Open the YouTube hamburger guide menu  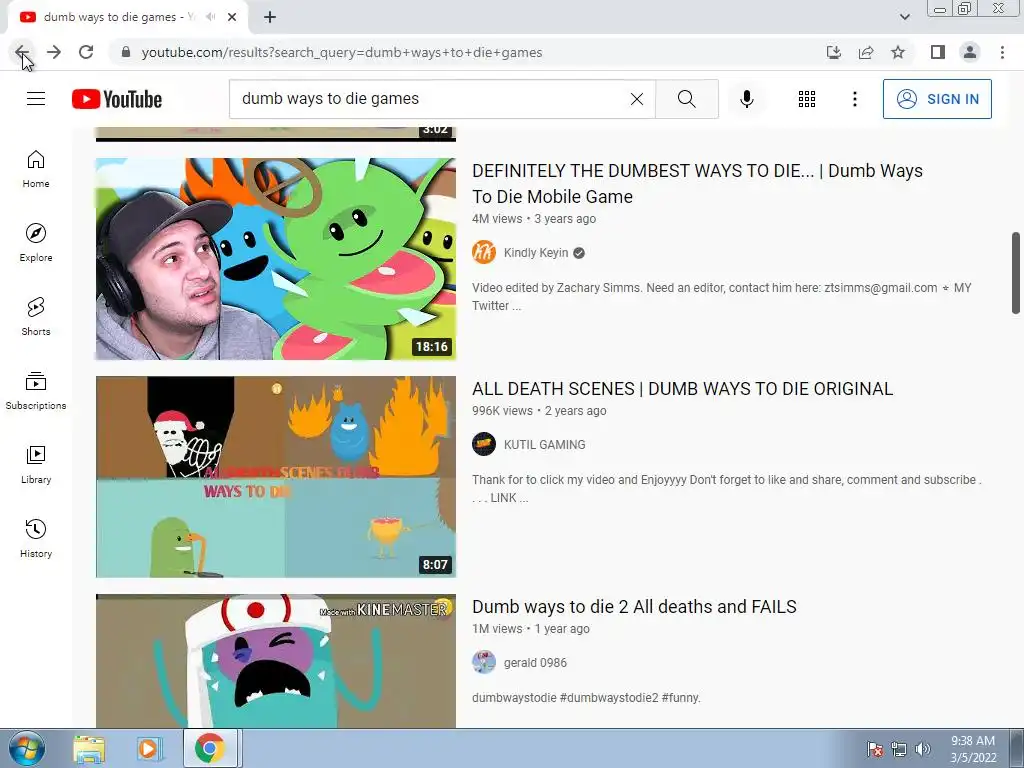(x=36, y=99)
